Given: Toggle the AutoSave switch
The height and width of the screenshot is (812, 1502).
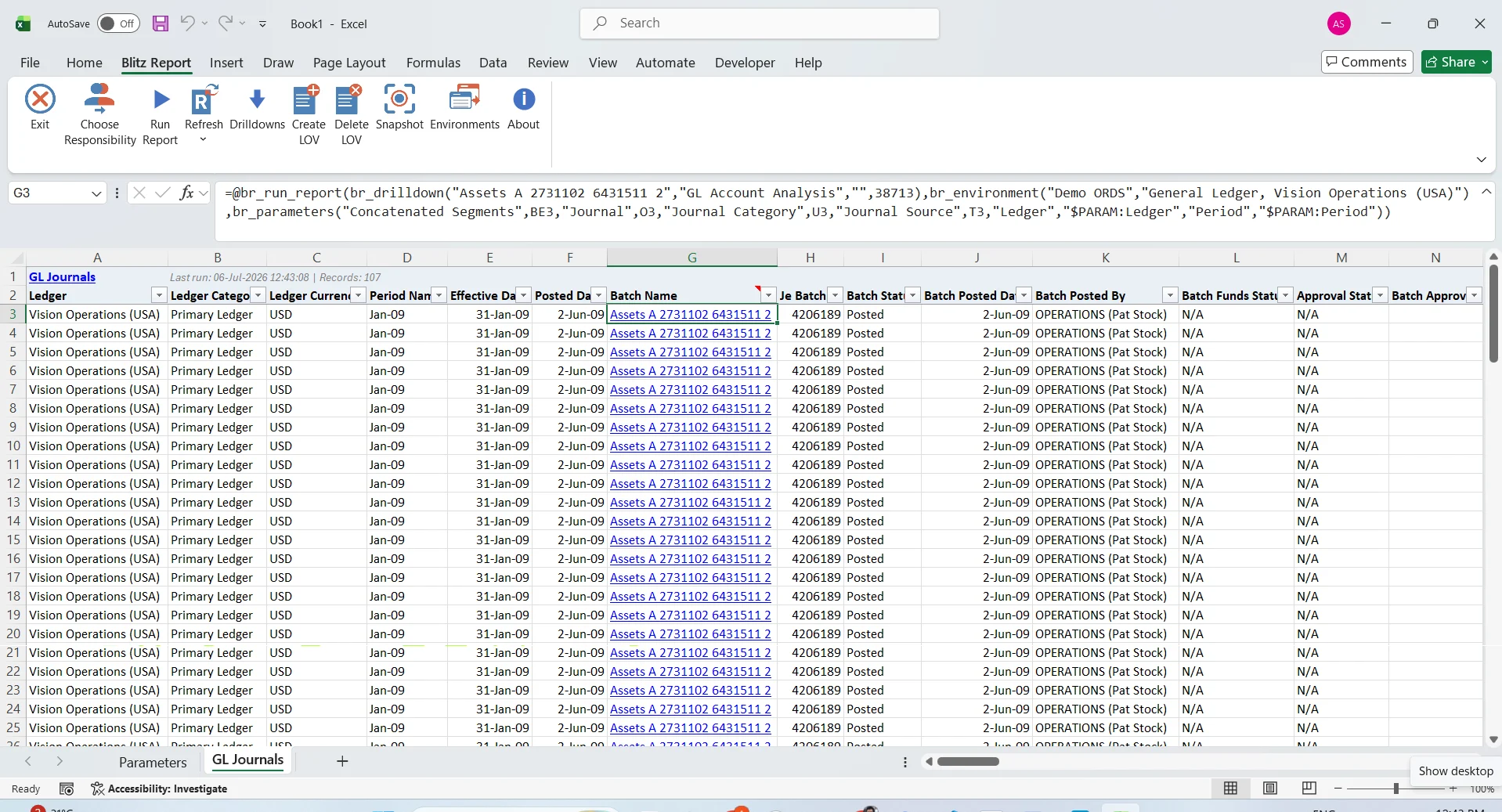Looking at the screenshot, I should click(118, 23).
